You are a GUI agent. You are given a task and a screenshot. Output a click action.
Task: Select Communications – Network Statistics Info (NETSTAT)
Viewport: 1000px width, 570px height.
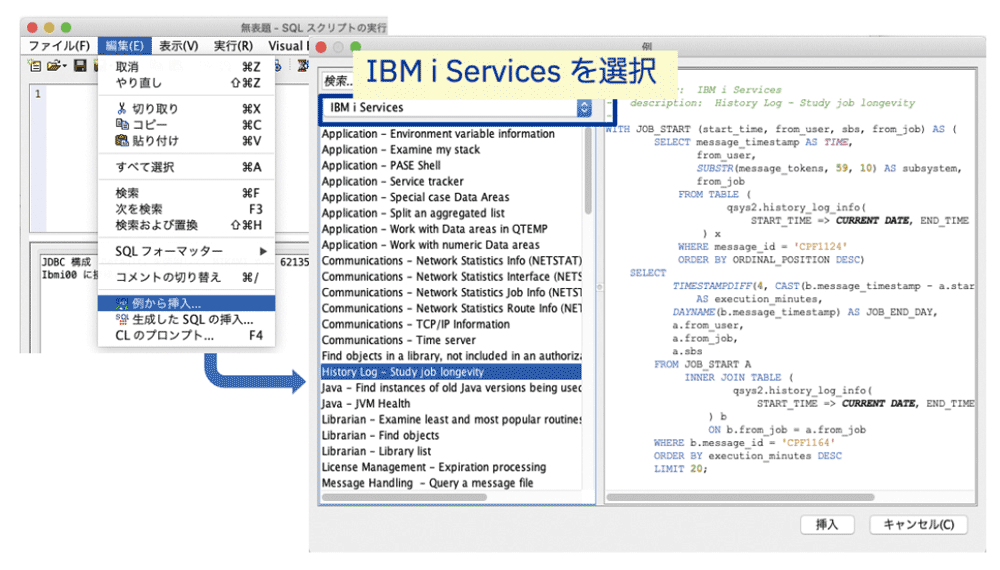(451, 261)
